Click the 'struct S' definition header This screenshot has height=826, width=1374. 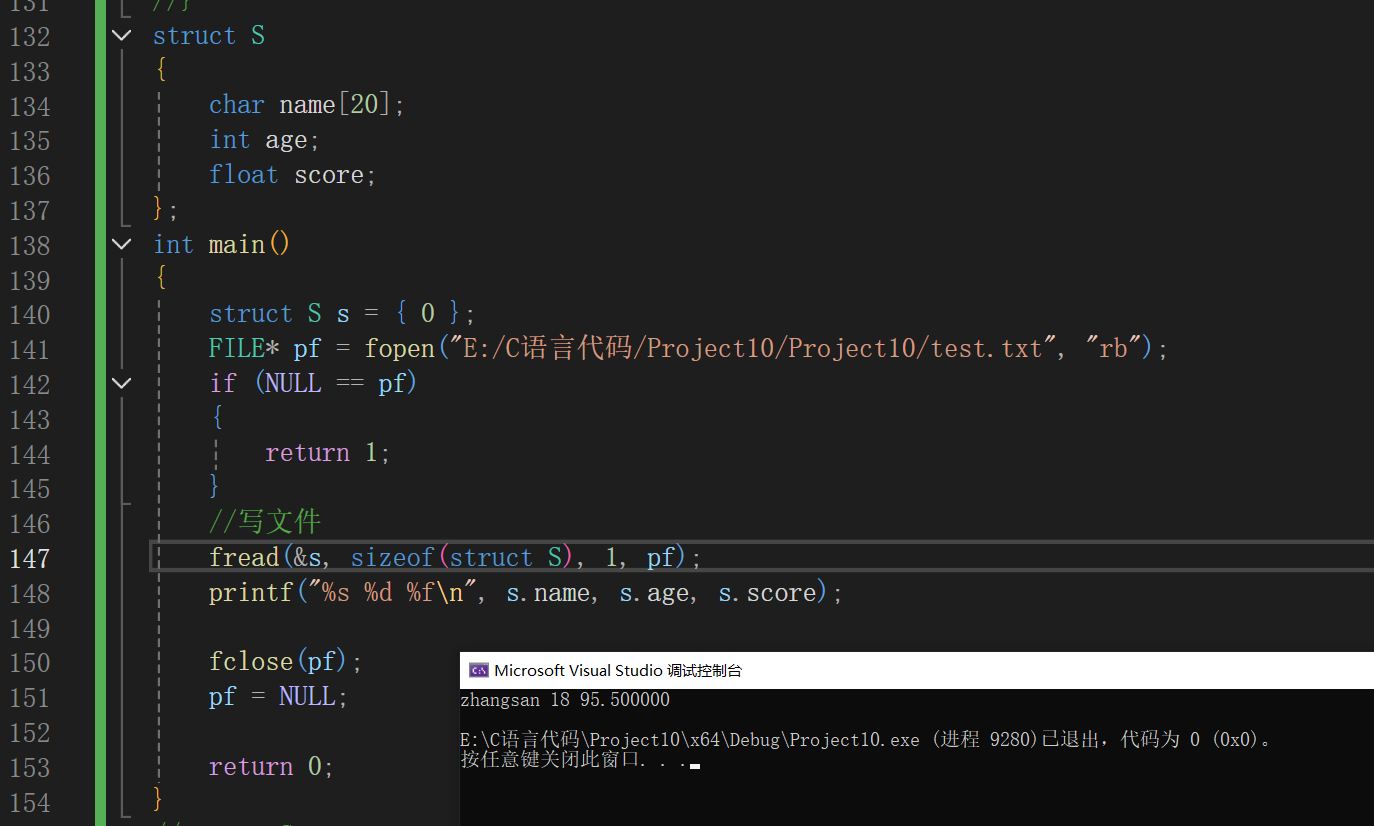[x=209, y=36]
